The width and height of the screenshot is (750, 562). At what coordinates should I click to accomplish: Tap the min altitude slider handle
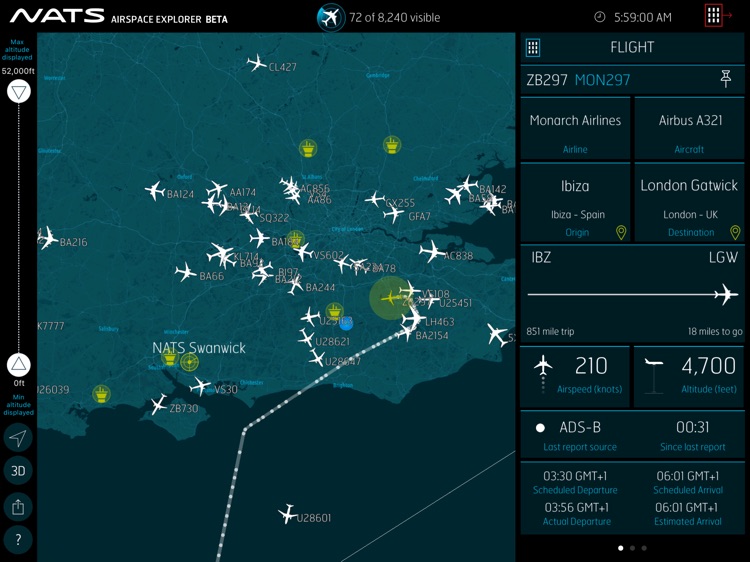click(19, 365)
